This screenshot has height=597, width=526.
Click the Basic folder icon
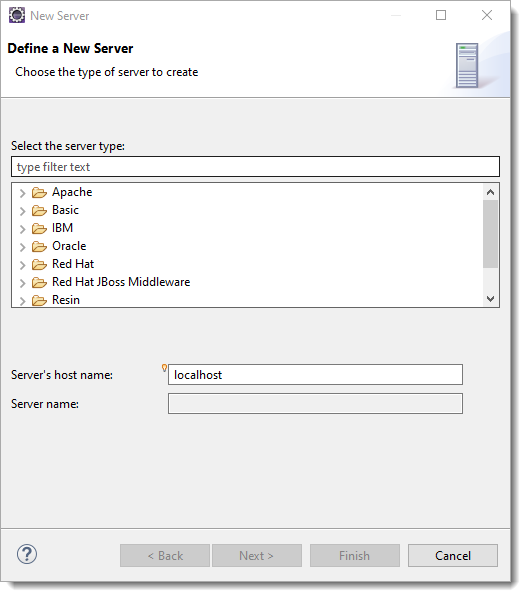pos(39,211)
